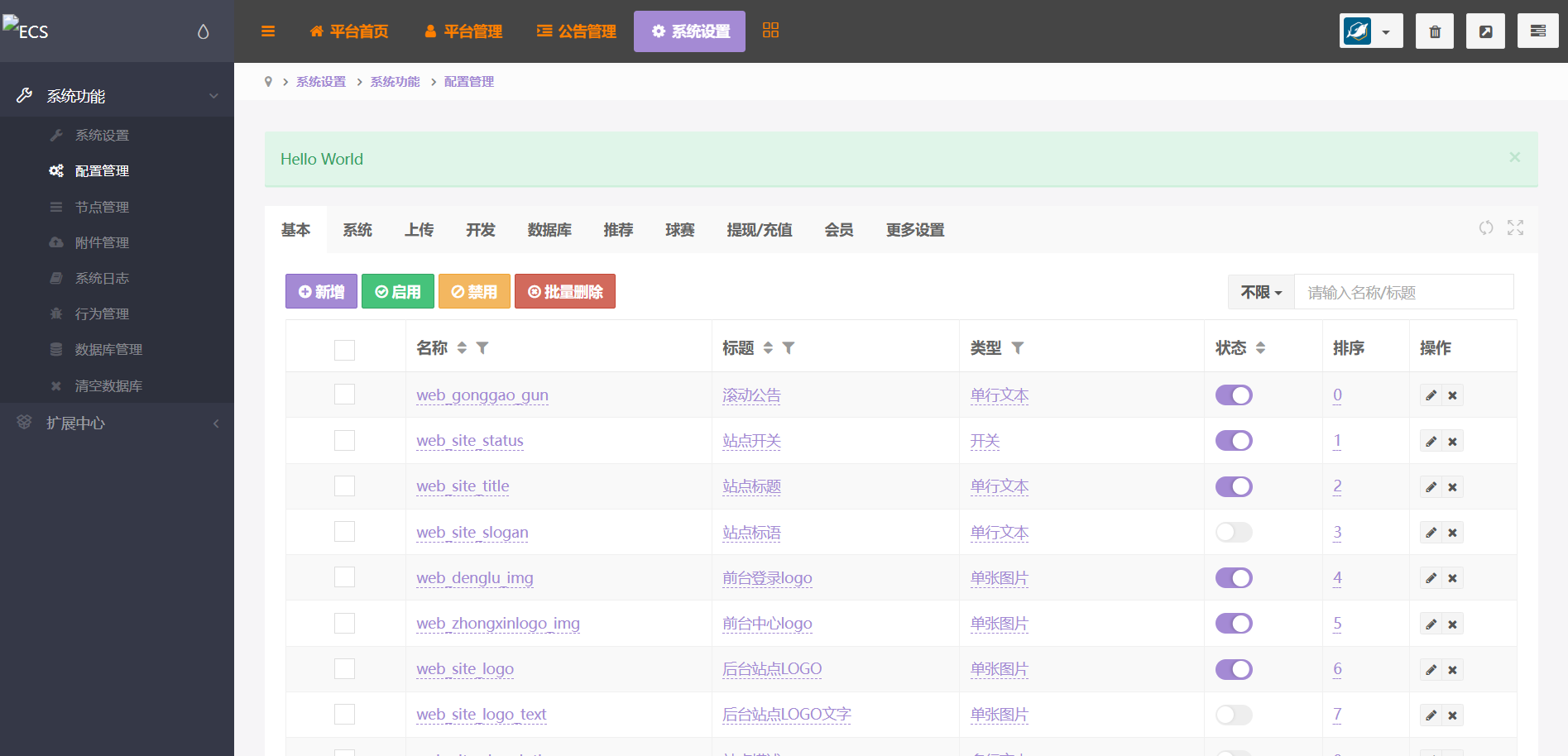Click the 禁用 button

coord(474,291)
